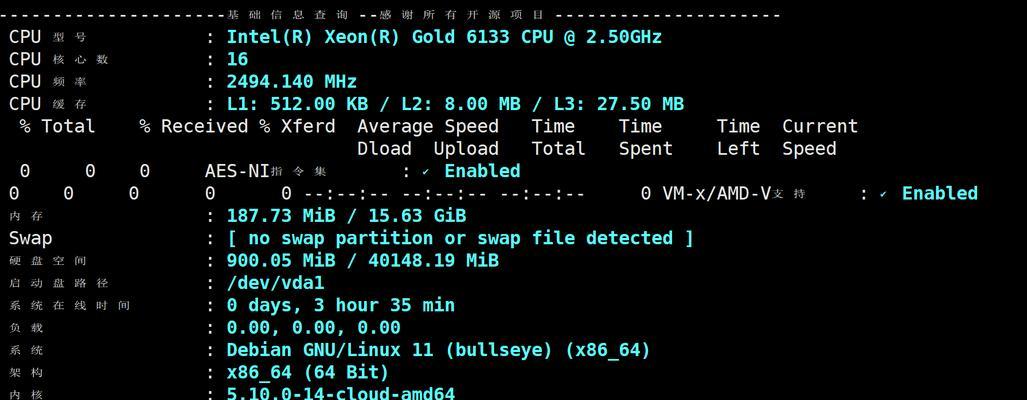Click the L1/L2/L3 cache sizes line
The image size is (1027, 400).
[x=455, y=104]
